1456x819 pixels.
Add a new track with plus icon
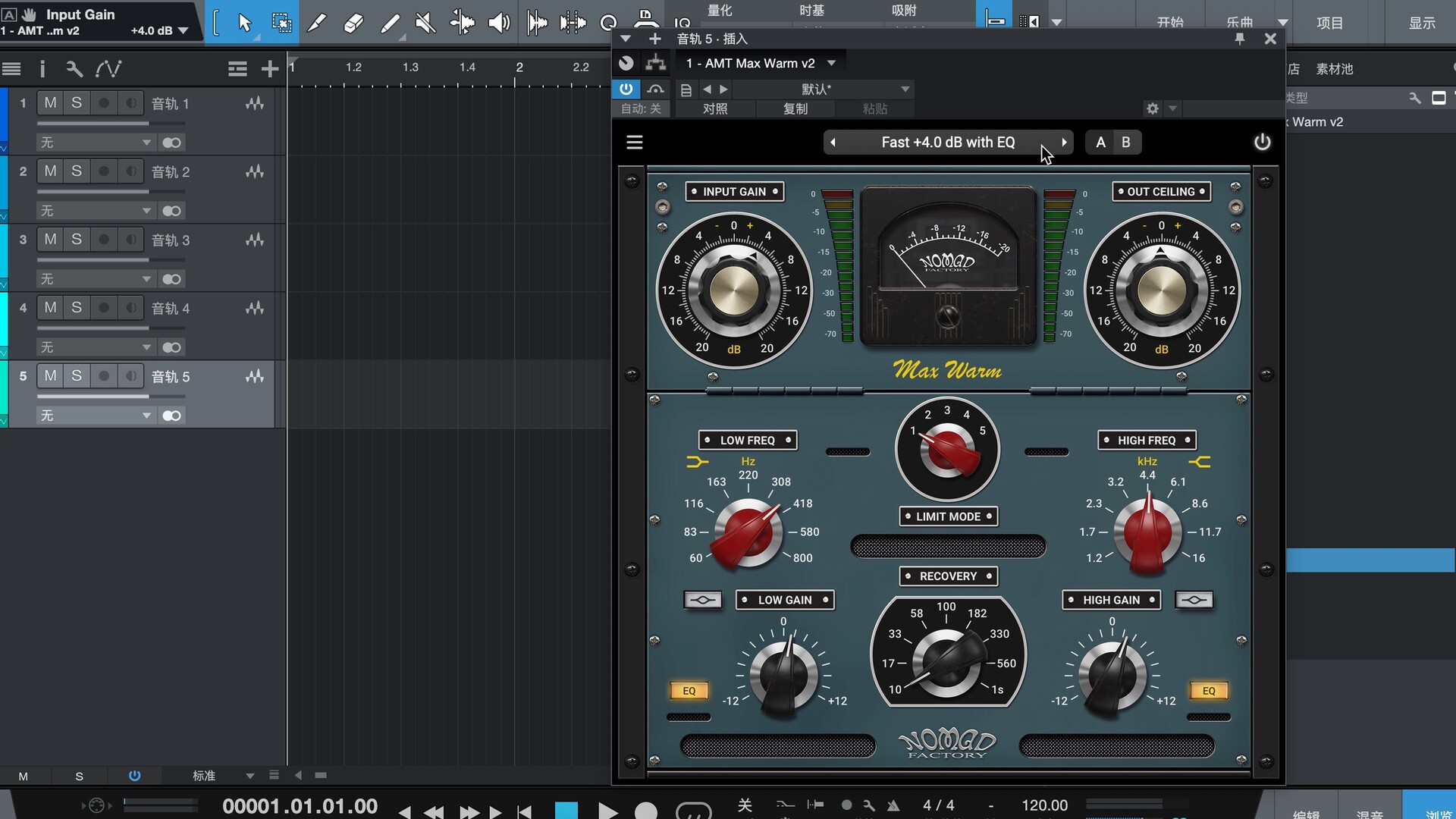tap(269, 69)
